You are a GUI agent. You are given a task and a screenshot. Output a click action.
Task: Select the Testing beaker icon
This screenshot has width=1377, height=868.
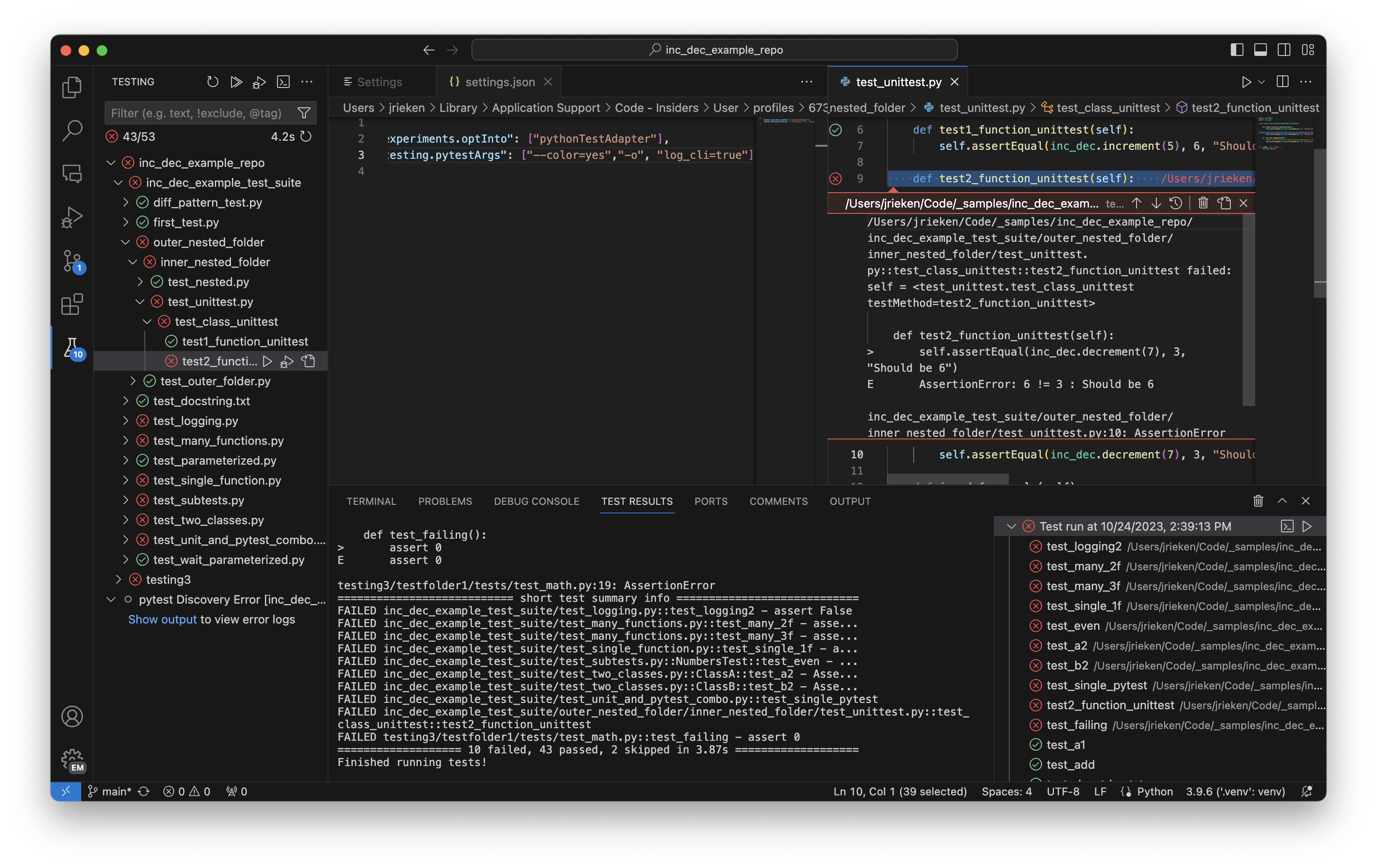72,347
